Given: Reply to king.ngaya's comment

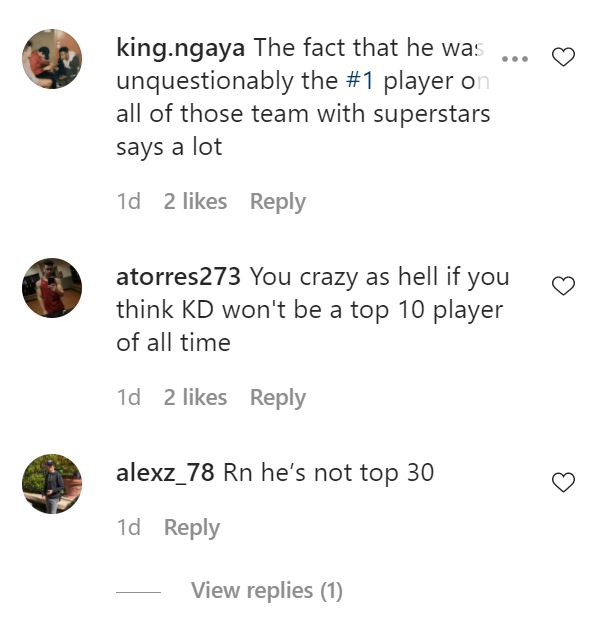Looking at the screenshot, I should (278, 202).
